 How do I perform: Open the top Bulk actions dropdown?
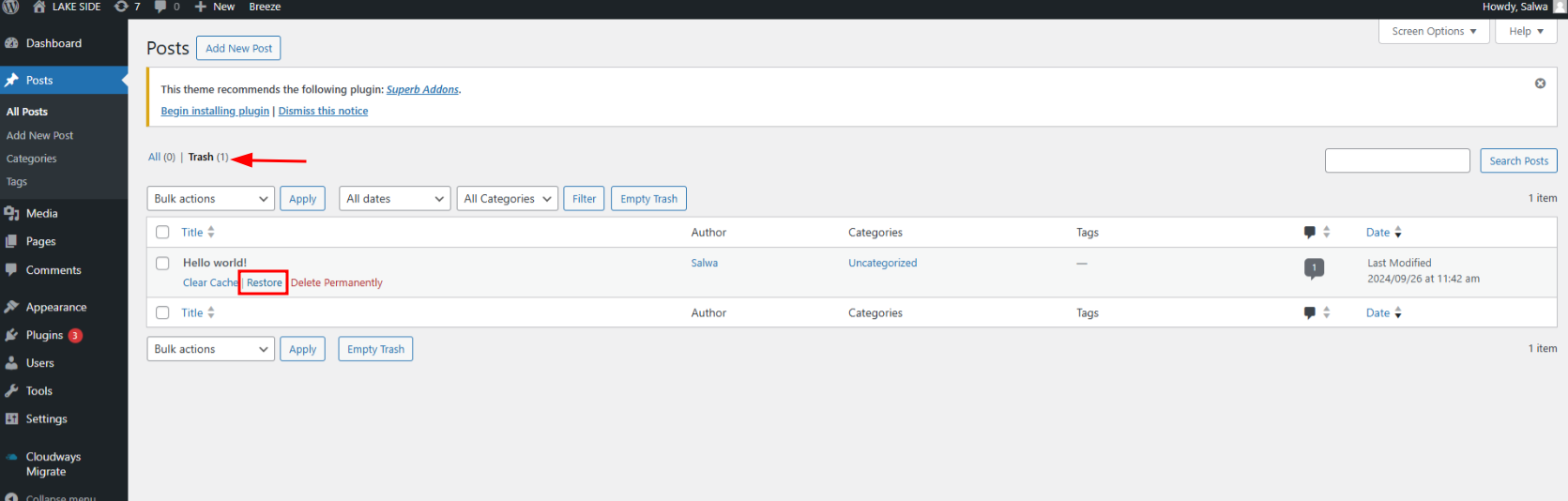pos(211,199)
